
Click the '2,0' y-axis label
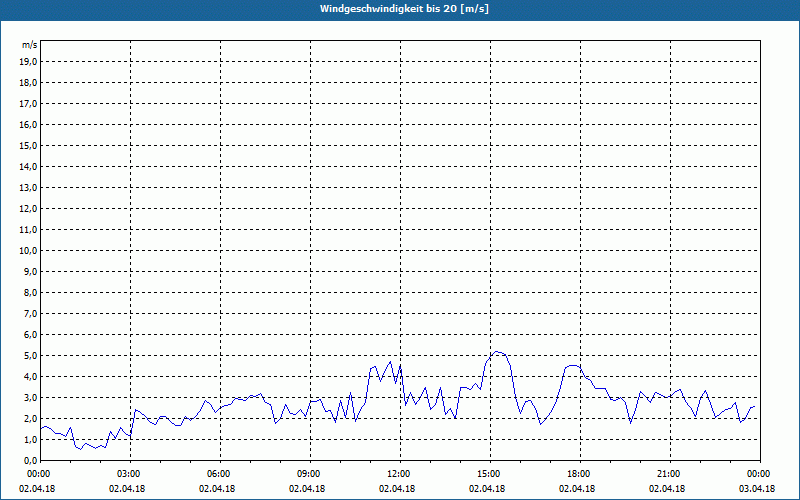[x=30, y=418]
